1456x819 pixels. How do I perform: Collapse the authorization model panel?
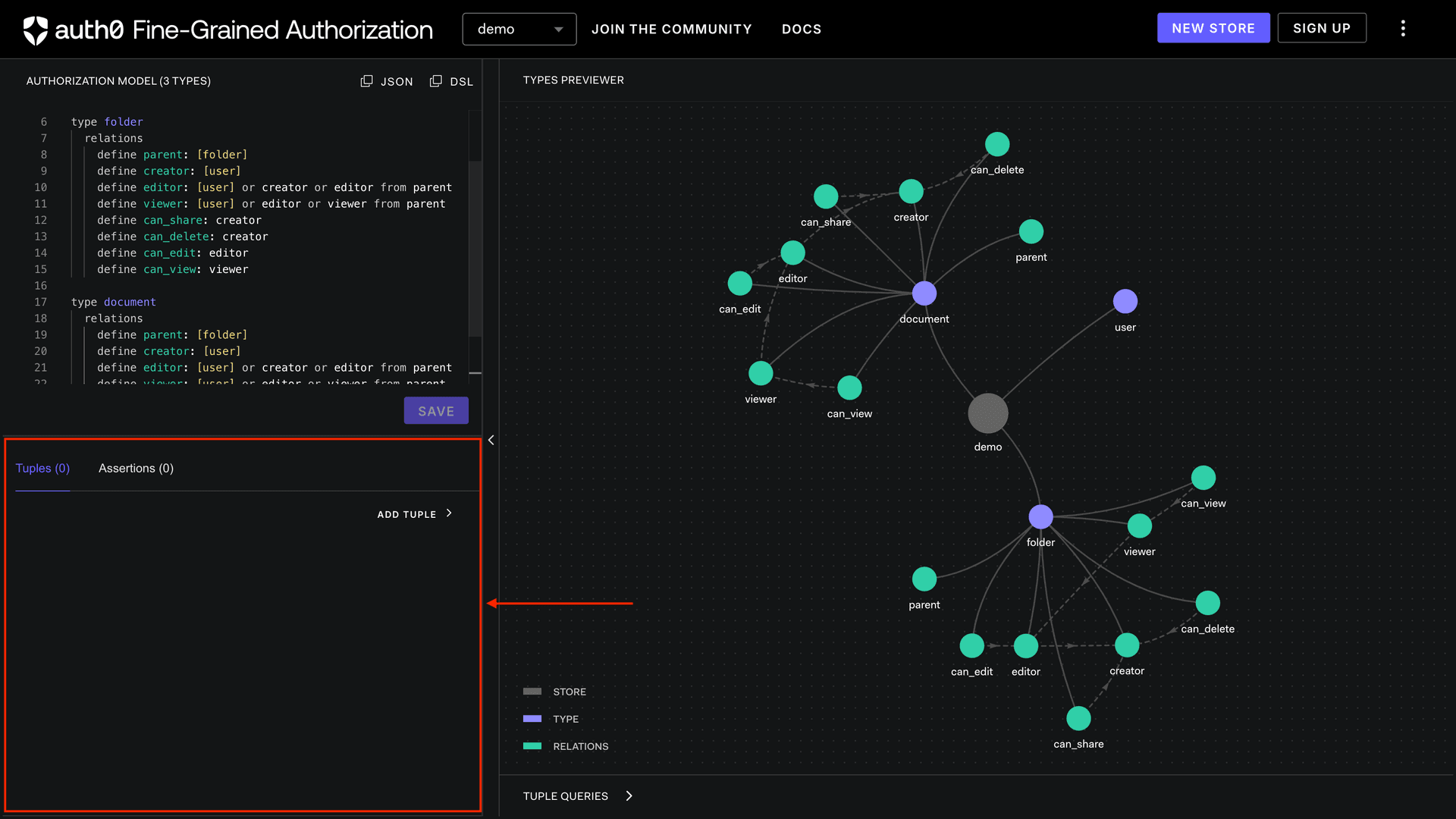tap(491, 440)
